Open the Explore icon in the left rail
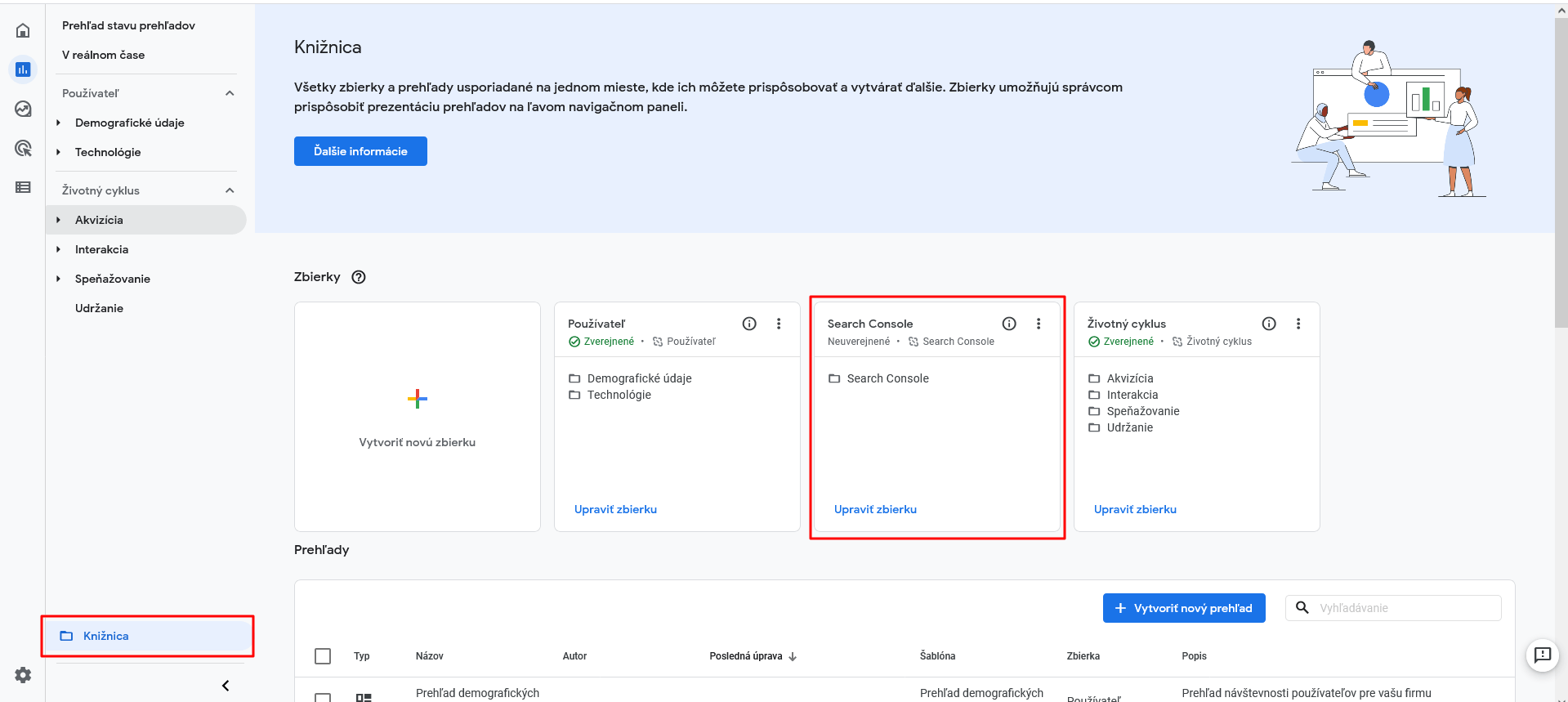This screenshot has width=1568, height=702. 23,109
